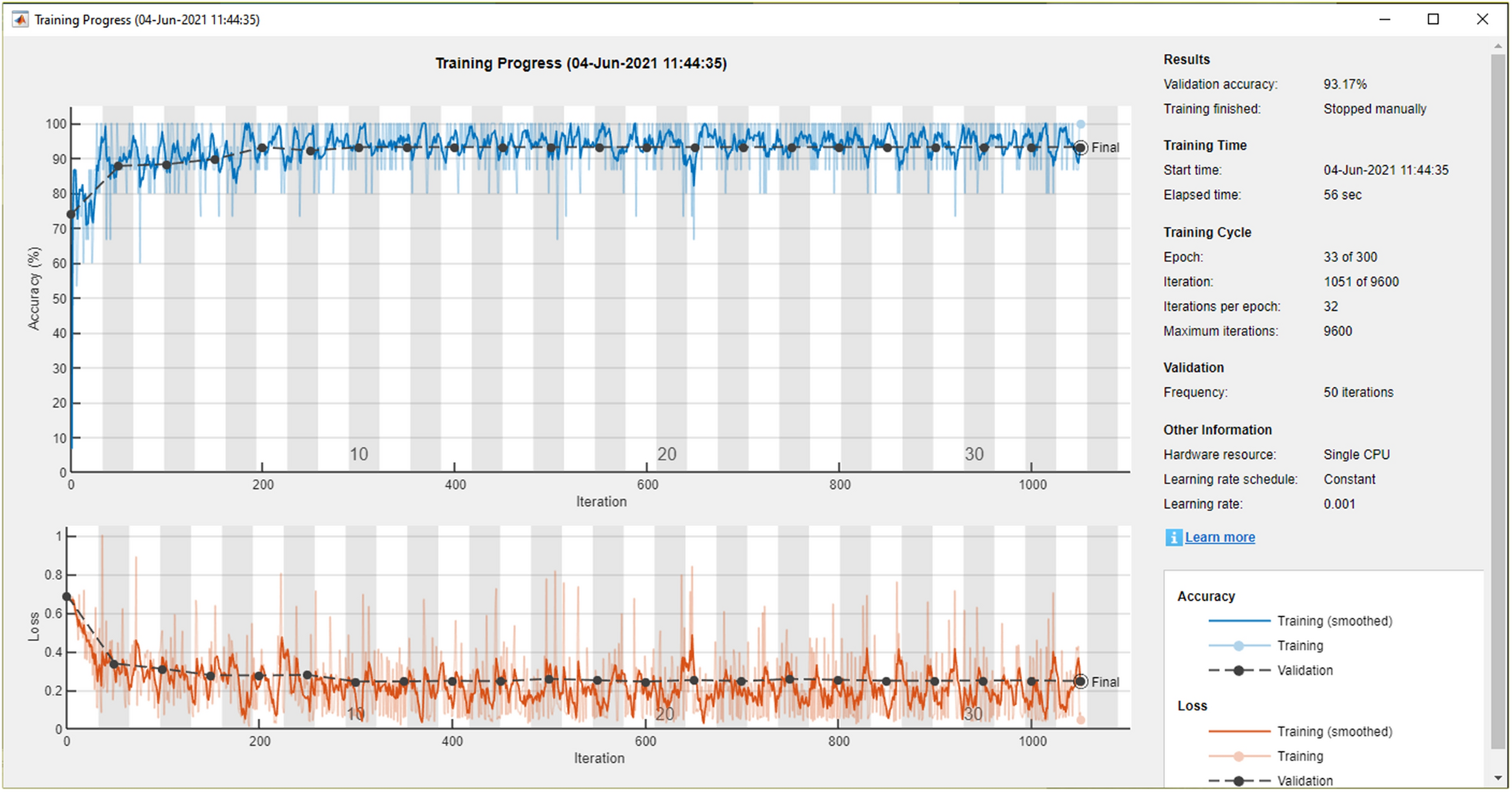Click the 'Loss' axis label
1512x792 pixels.
(x=33, y=626)
